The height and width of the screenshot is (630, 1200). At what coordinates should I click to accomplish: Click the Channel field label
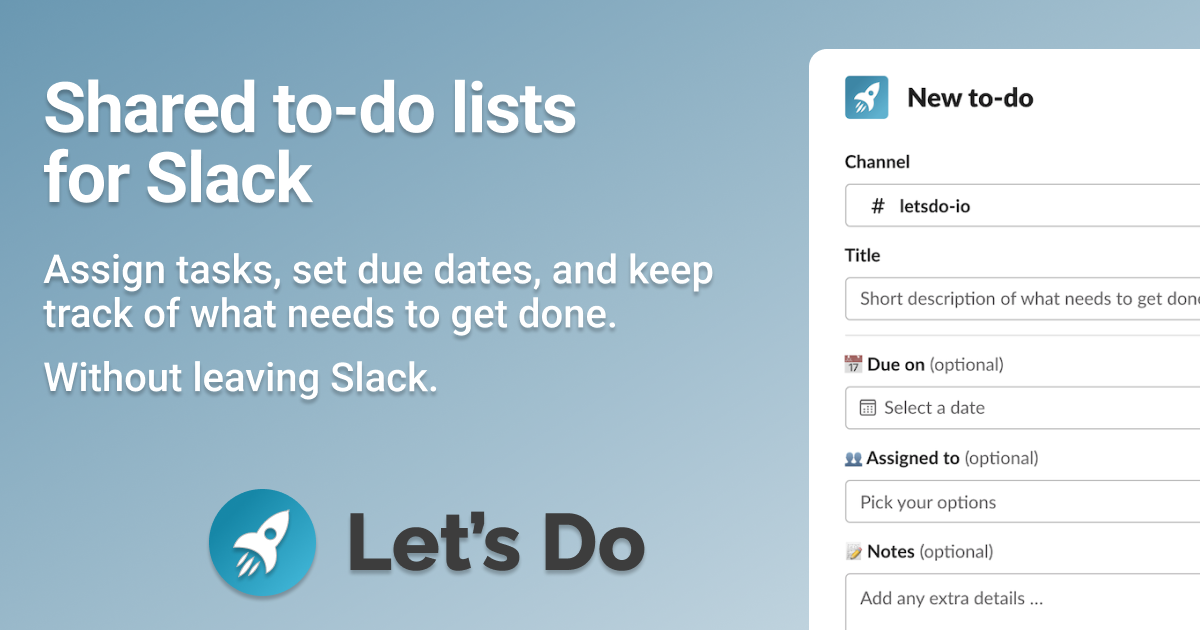(877, 162)
